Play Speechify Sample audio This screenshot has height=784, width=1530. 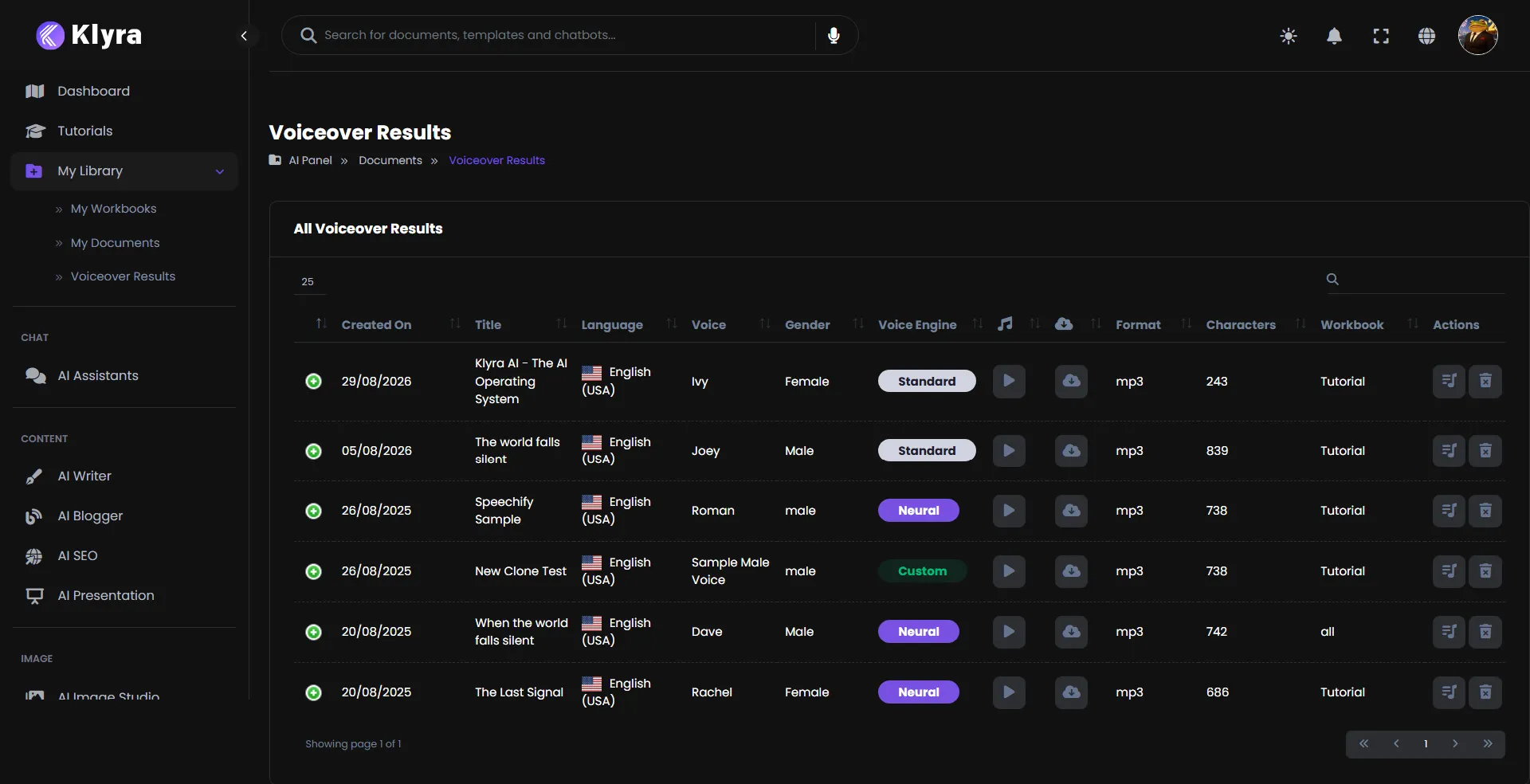(x=1009, y=511)
